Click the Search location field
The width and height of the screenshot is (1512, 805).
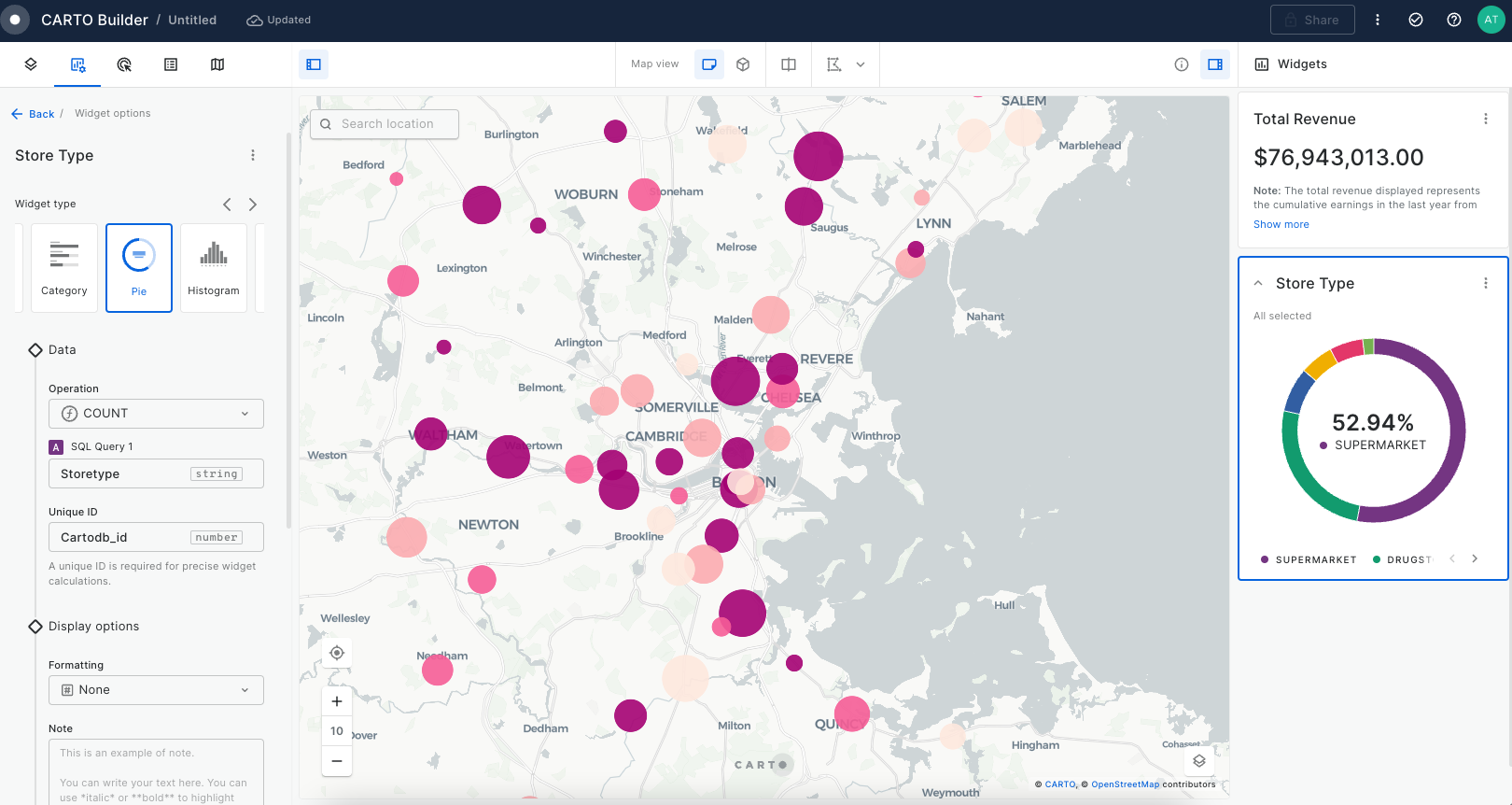385,124
